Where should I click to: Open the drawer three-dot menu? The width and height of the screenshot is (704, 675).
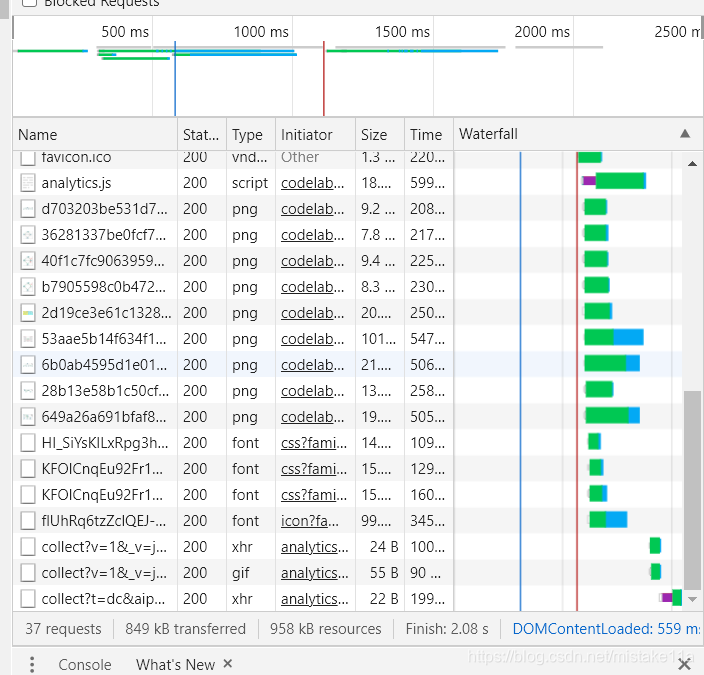pyautogui.click(x=32, y=664)
